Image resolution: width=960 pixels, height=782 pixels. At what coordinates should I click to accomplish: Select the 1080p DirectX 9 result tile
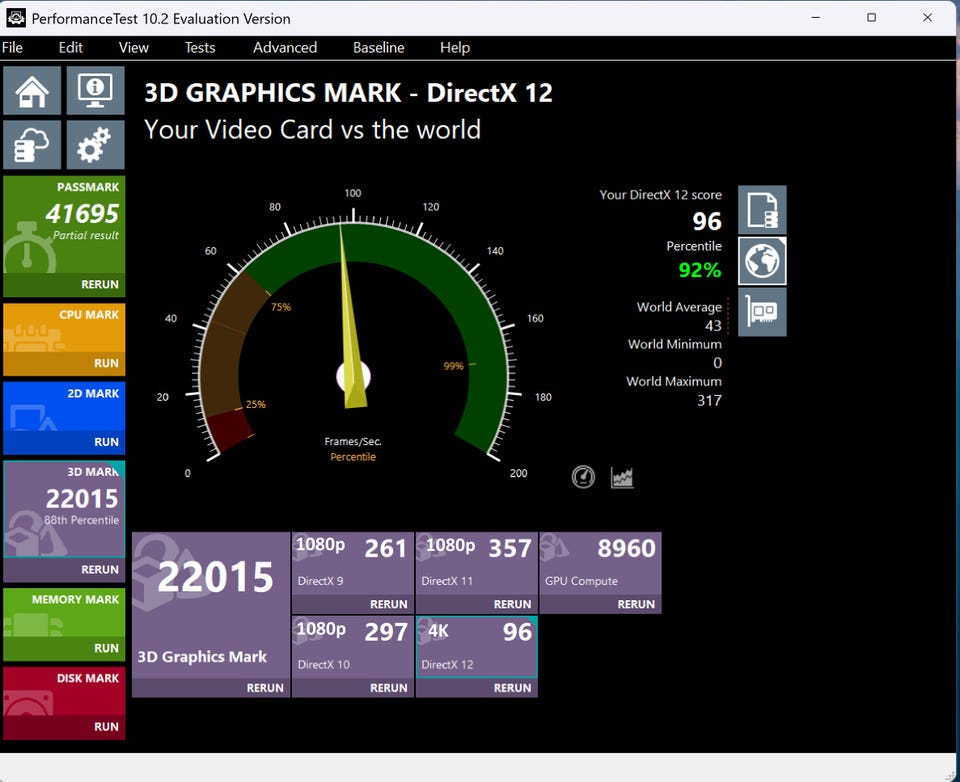point(352,563)
